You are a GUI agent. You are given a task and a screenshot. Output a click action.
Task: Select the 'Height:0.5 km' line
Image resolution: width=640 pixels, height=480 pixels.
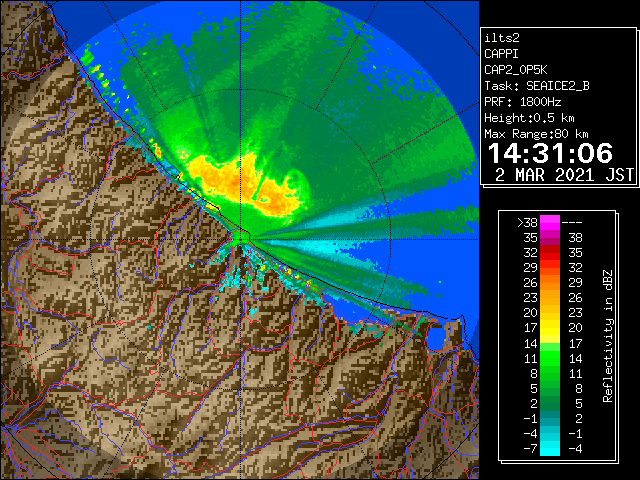tap(529, 118)
